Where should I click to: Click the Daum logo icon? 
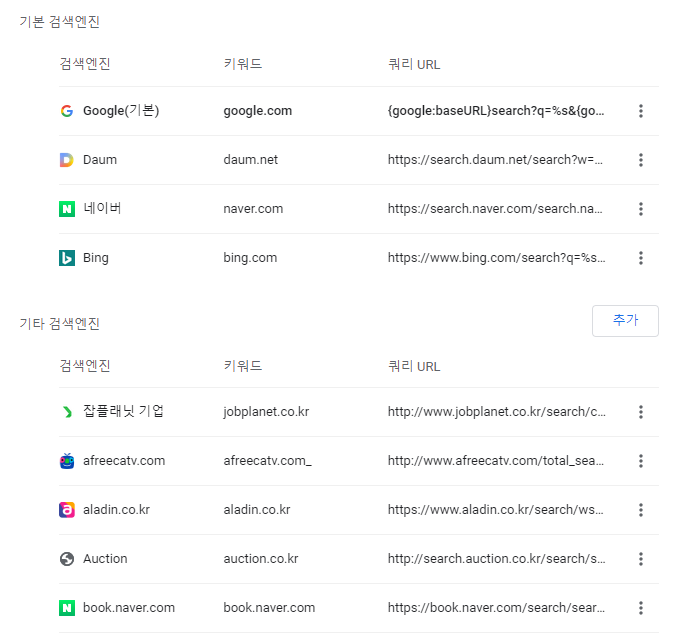coord(67,160)
